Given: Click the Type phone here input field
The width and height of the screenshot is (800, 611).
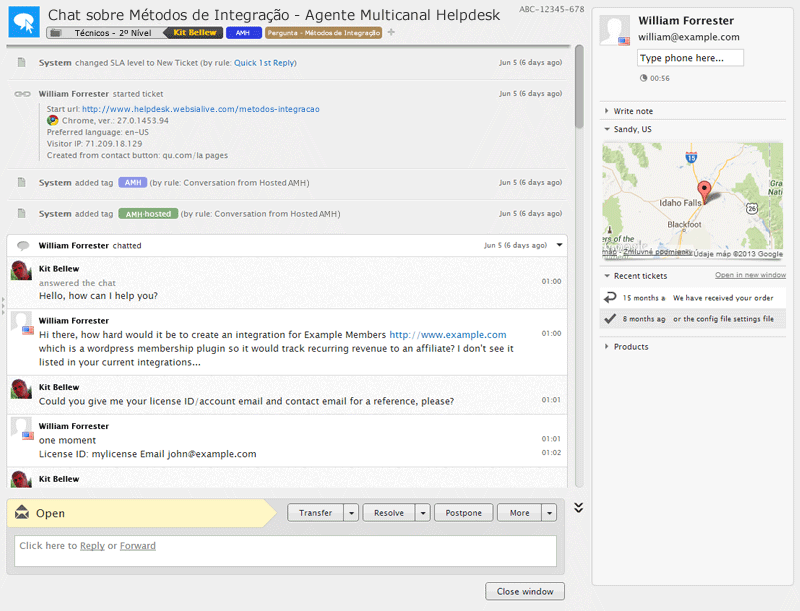Looking at the screenshot, I should coord(690,58).
